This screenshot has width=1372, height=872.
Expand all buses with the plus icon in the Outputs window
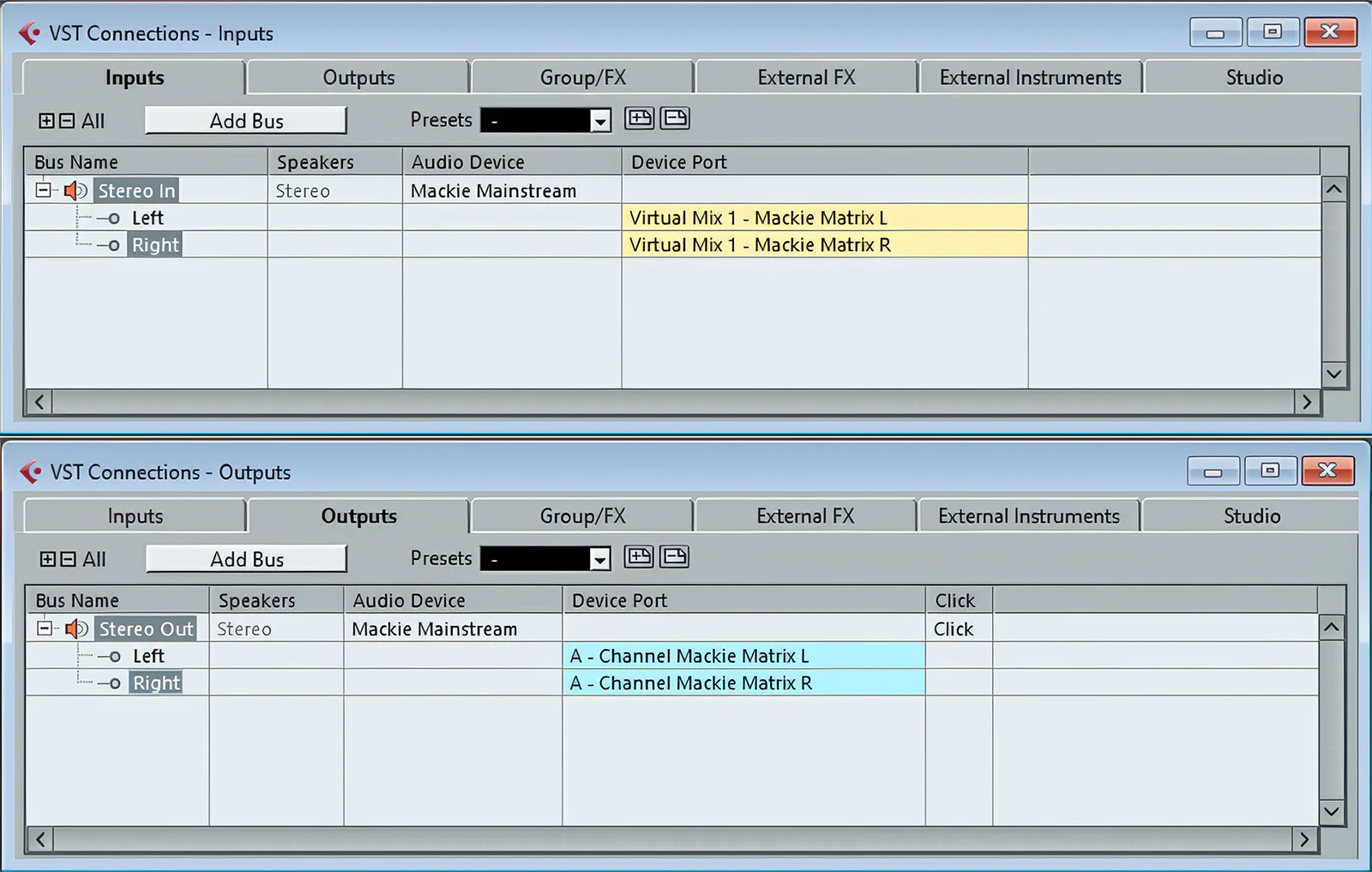pyautogui.click(x=48, y=559)
